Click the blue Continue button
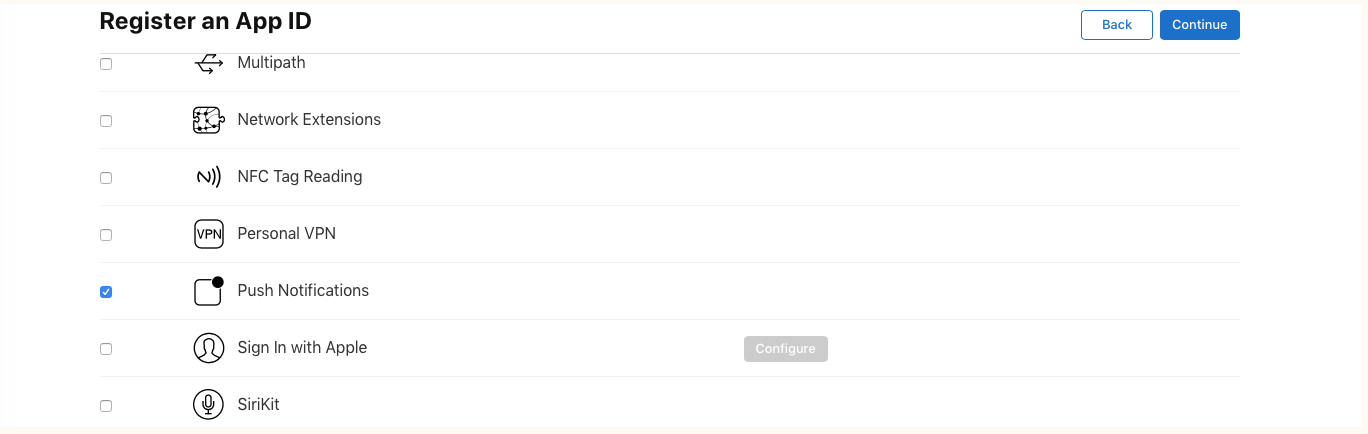The image size is (1368, 434). coord(1200,25)
